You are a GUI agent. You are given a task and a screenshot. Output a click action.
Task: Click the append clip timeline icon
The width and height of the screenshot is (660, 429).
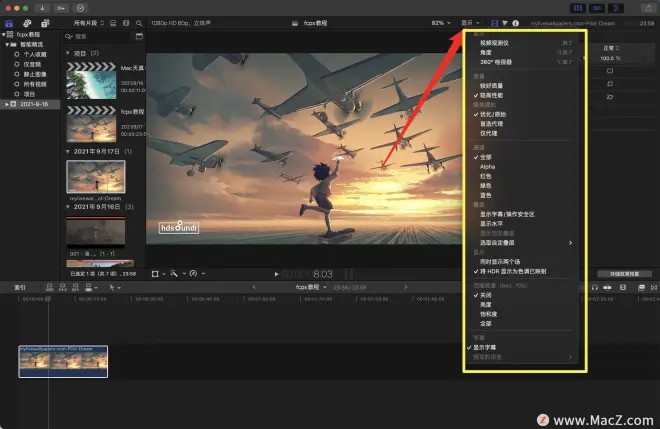pyautogui.click(x=76, y=287)
